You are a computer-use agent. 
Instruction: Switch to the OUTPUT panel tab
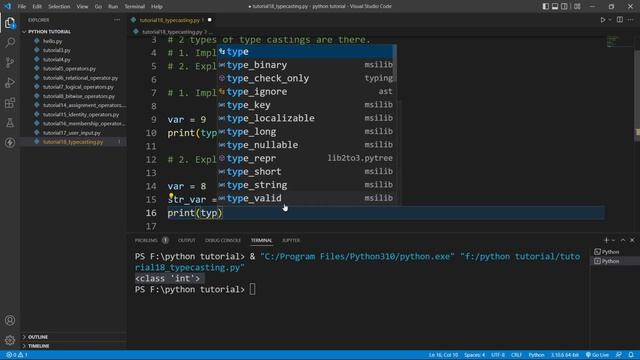187,240
